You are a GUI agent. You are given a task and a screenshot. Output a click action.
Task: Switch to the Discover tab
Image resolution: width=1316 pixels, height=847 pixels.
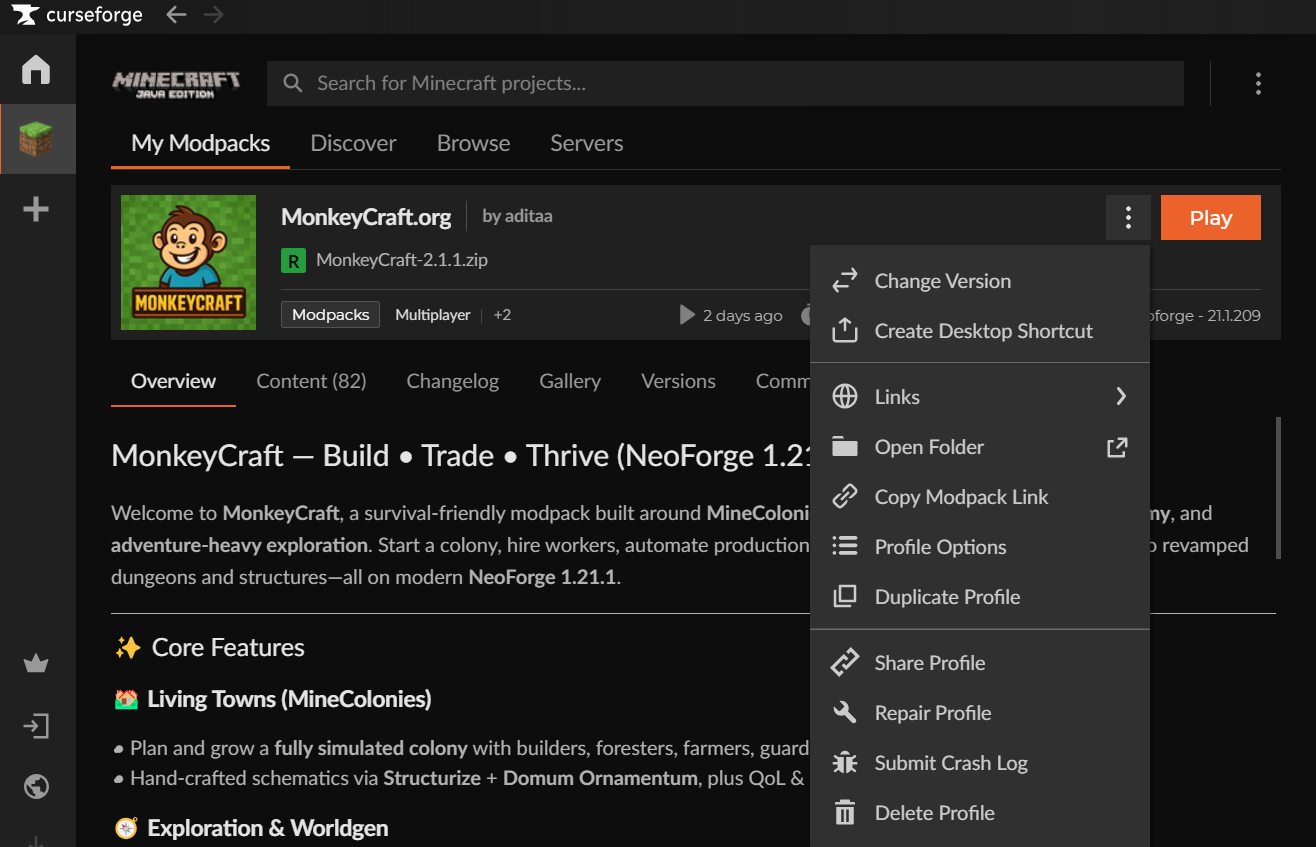pos(353,143)
